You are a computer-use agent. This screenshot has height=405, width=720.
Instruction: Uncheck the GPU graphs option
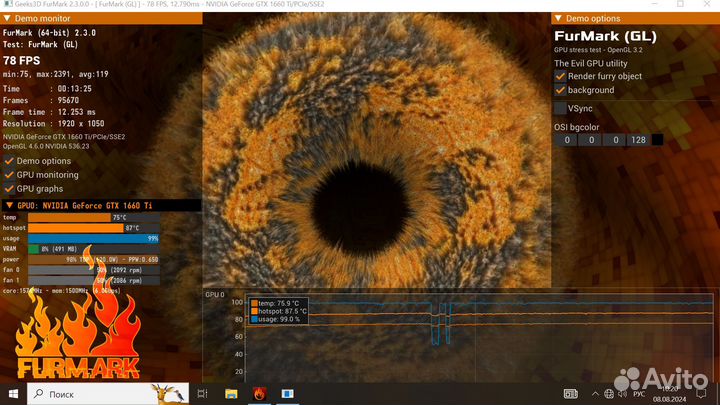[x=9, y=188]
